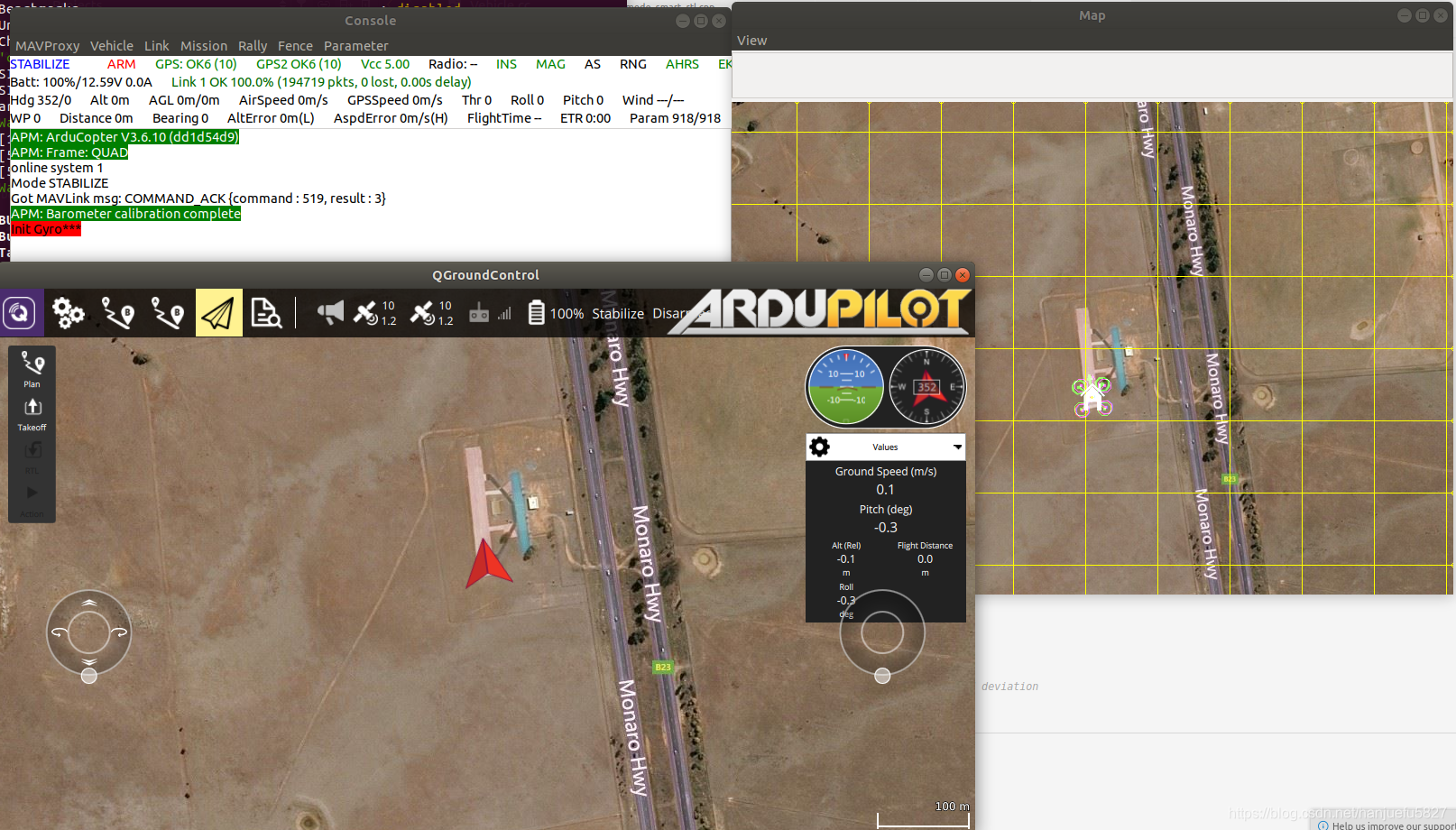Click Plan tool in fly sidebar
The image size is (1456, 830).
tap(32, 369)
